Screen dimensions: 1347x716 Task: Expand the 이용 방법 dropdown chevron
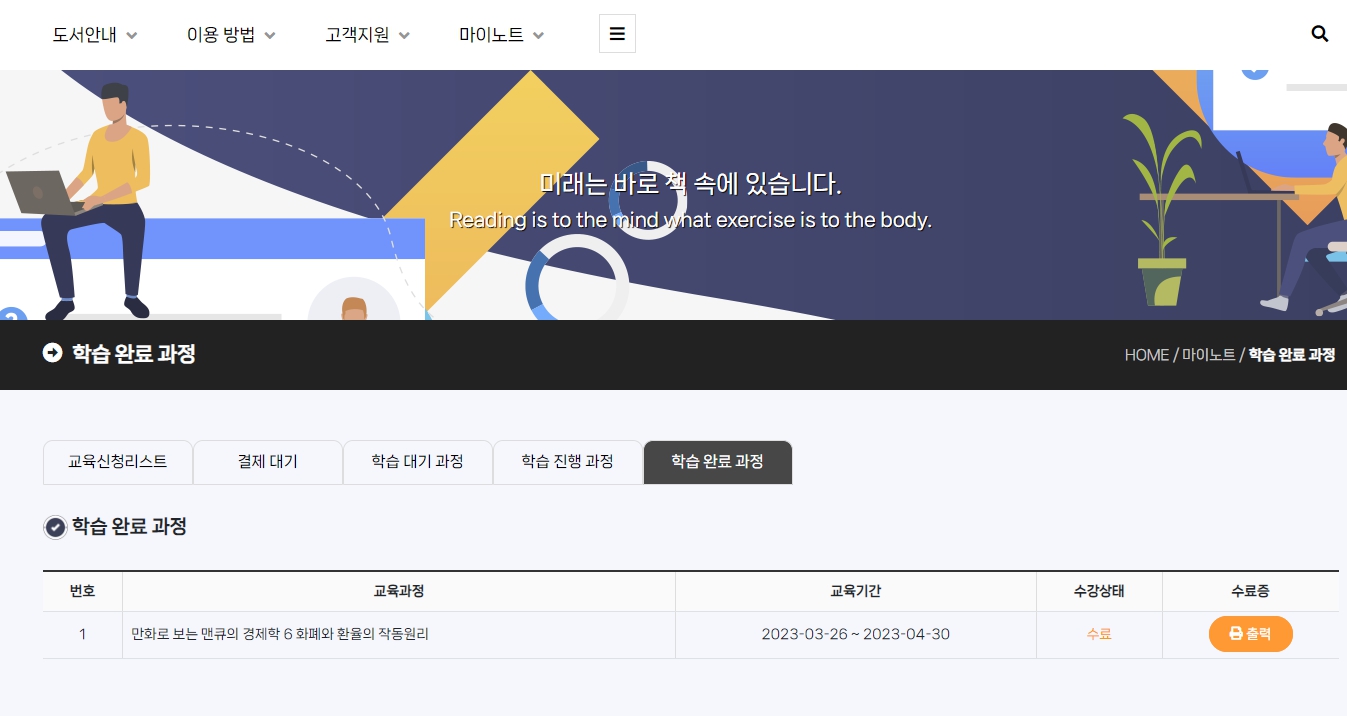click(270, 36)
